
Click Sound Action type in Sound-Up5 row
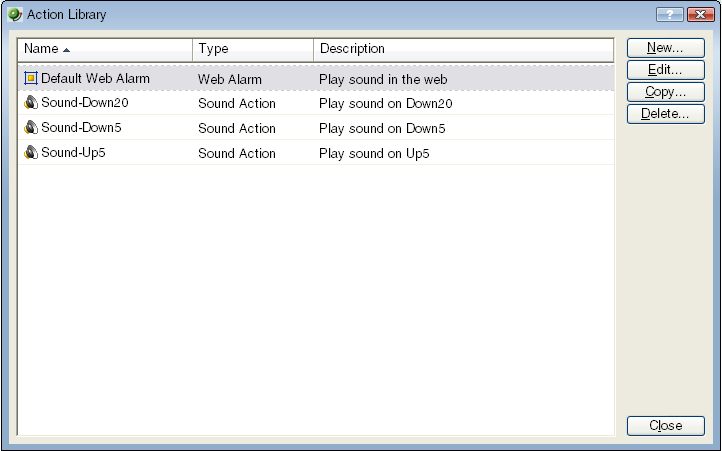pyautogui.click(x=237, y=153)
